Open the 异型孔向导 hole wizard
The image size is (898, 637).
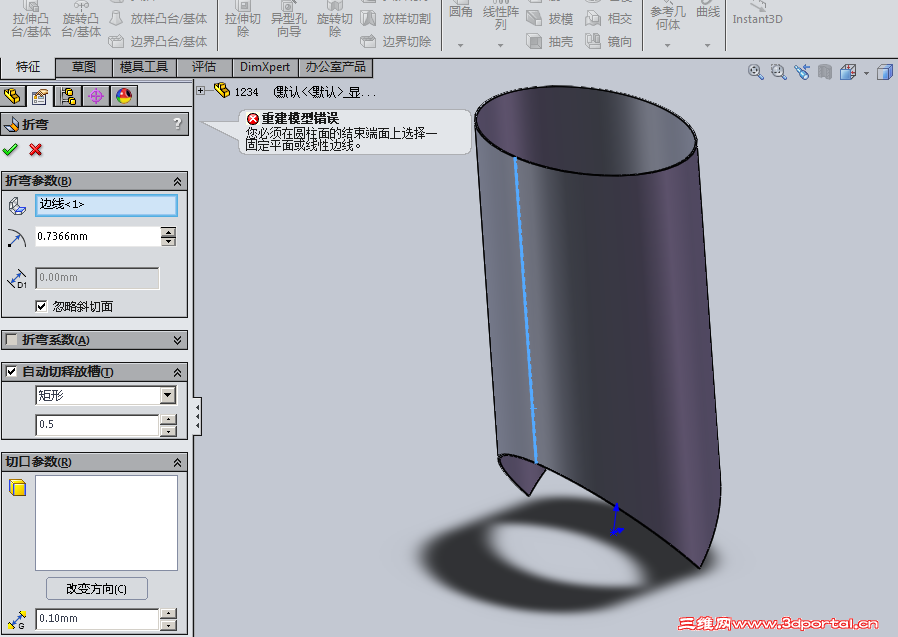click(x=289, y=19)
